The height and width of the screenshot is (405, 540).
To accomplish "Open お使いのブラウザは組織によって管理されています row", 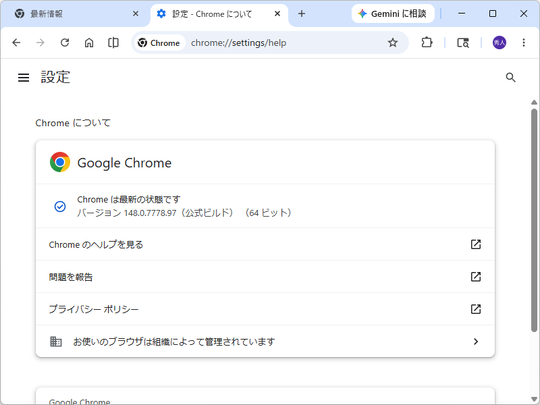I will point(265,342).
